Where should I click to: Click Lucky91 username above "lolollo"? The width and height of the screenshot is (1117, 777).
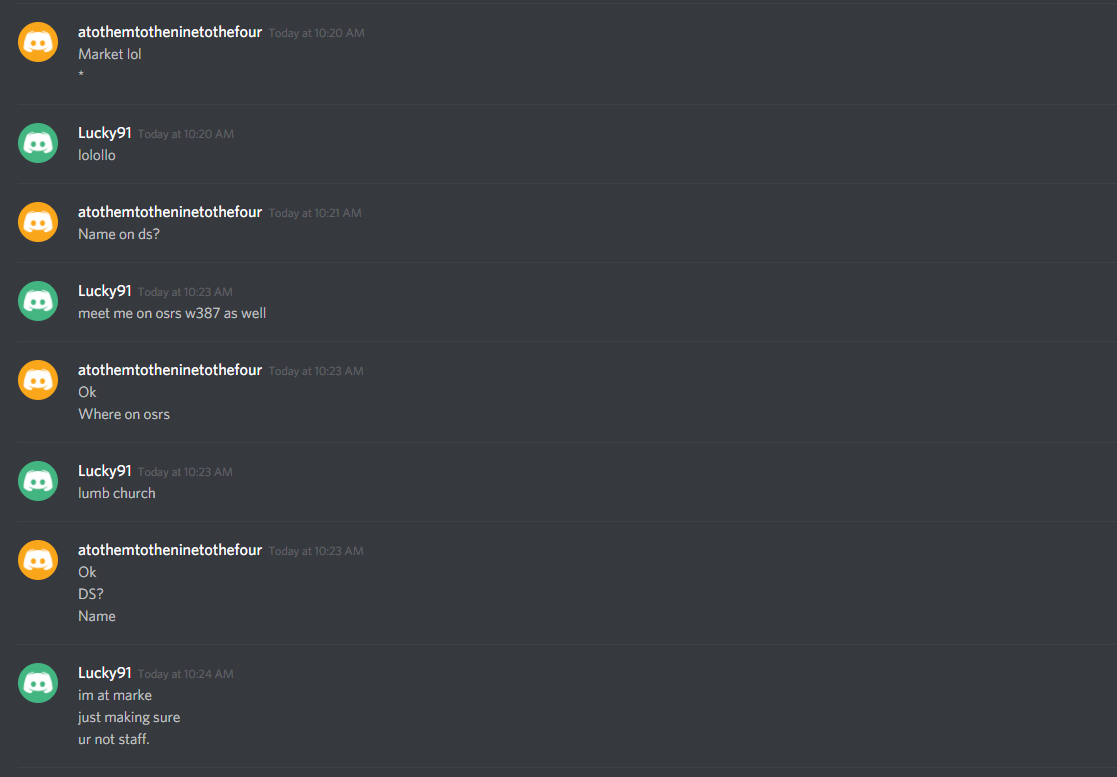click(105, 133)
